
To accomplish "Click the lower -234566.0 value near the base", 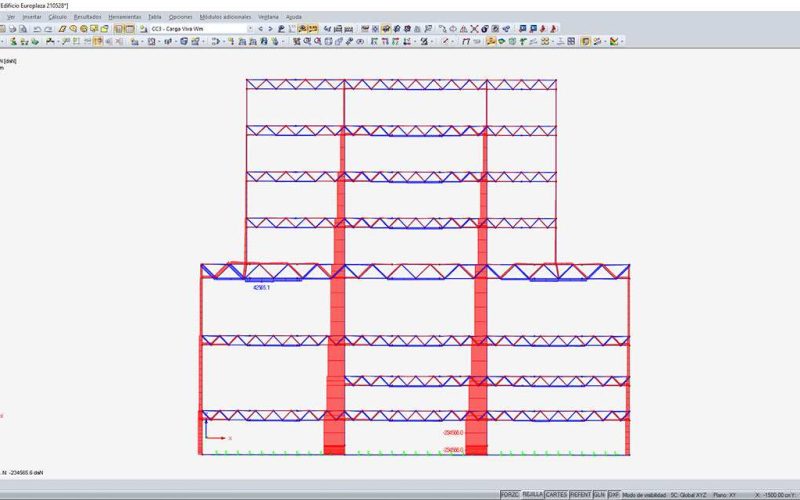I will (453, 450).
